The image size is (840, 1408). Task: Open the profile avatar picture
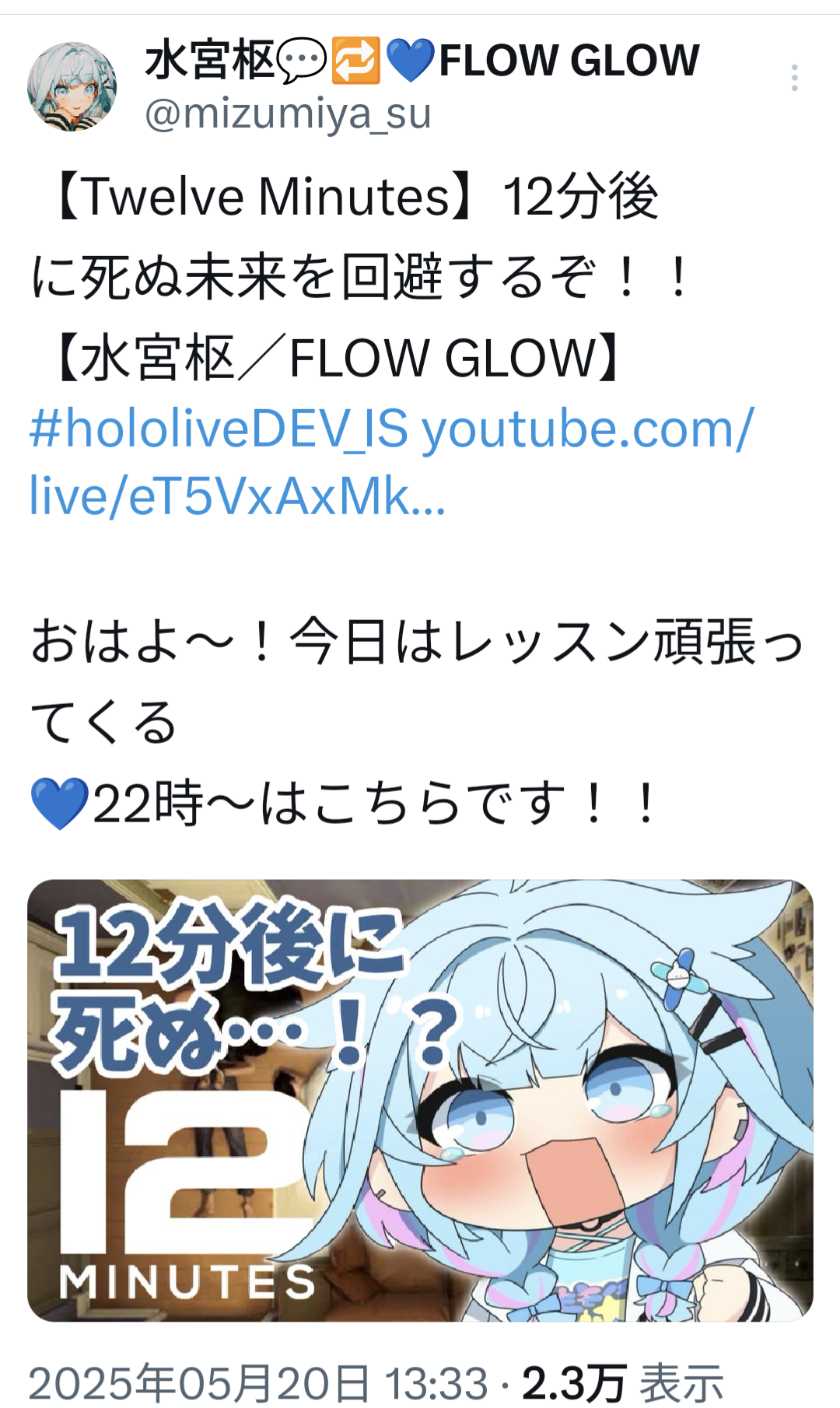[72, 86]
